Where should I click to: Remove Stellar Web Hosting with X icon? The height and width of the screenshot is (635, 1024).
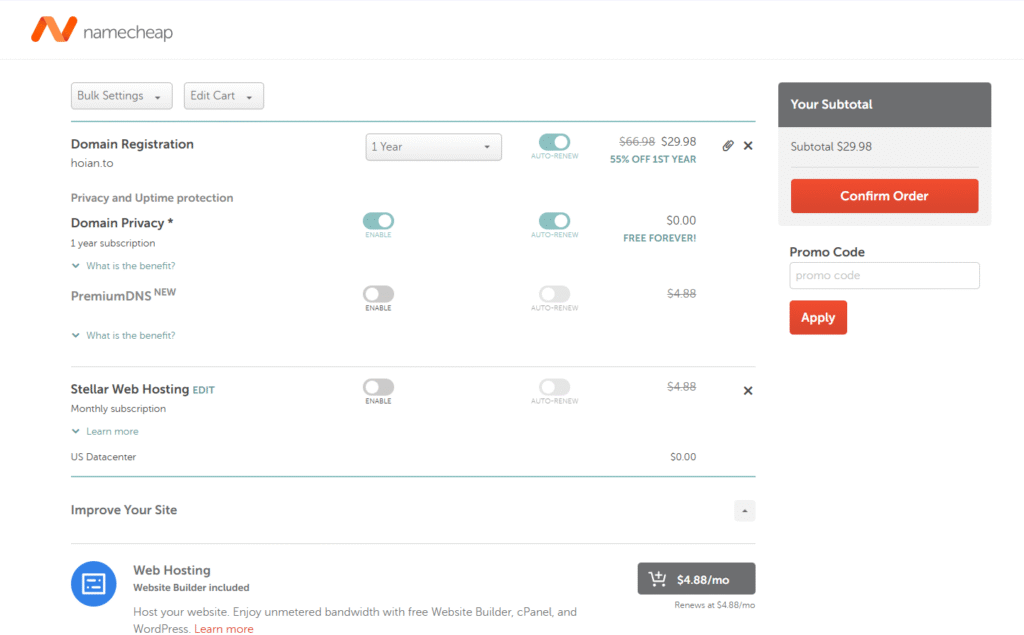tap(748, 391)
